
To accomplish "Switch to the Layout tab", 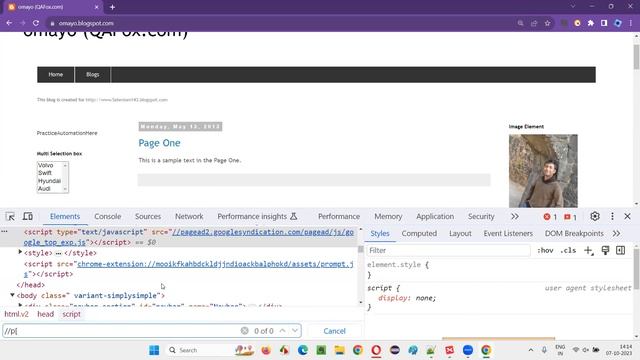I will tap(460, 233).
